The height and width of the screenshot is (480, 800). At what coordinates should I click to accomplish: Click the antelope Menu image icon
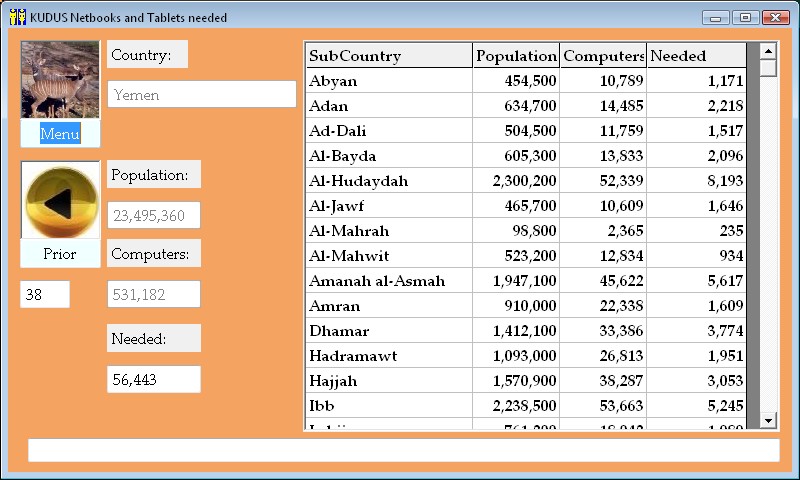(x=60, y=80)
